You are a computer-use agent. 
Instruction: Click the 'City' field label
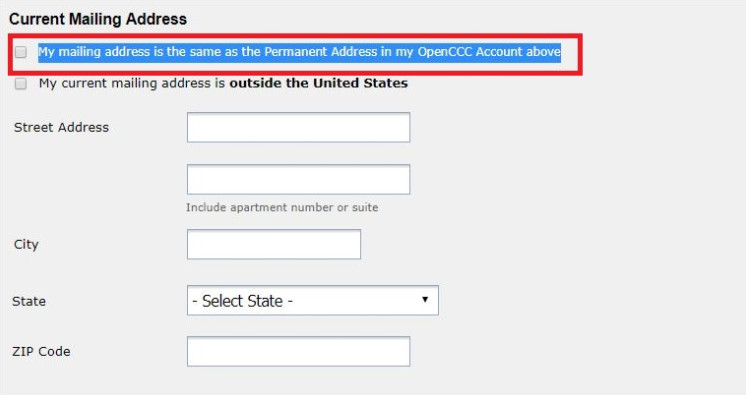[x=26, y=245]
